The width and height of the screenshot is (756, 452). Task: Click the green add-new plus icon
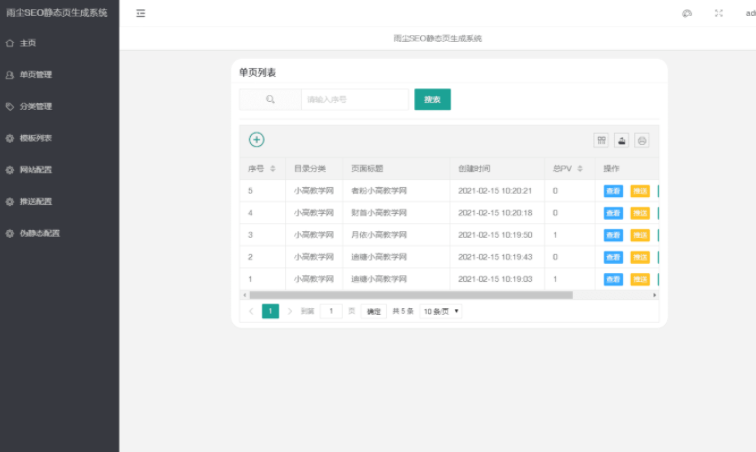[256, 140]
